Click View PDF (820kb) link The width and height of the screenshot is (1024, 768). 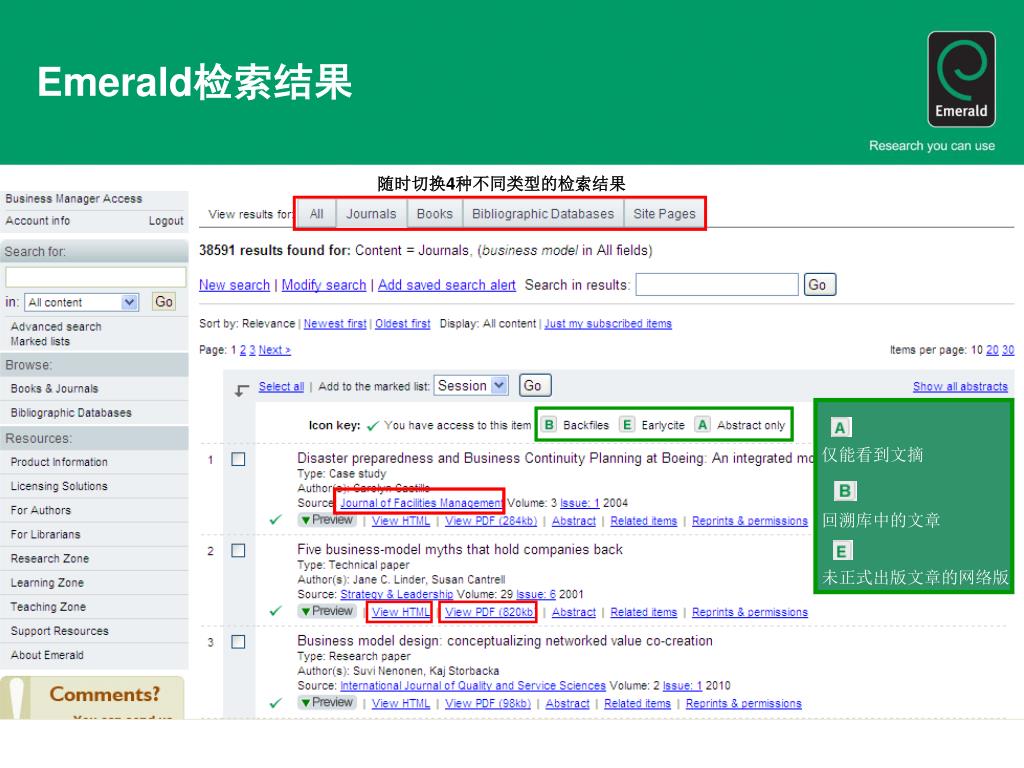point(489,612)
